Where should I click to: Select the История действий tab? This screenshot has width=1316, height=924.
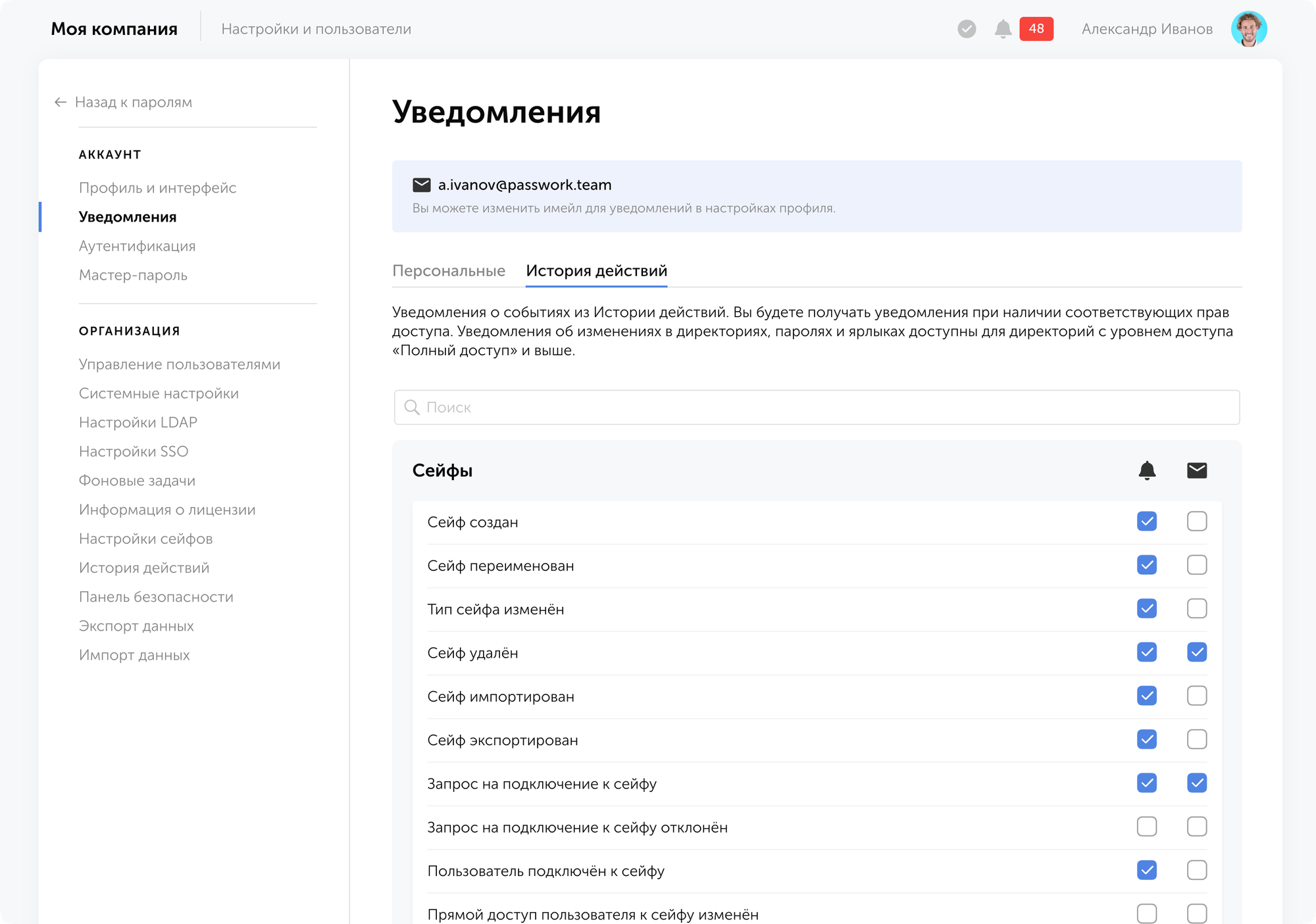[x=596, y=271]
